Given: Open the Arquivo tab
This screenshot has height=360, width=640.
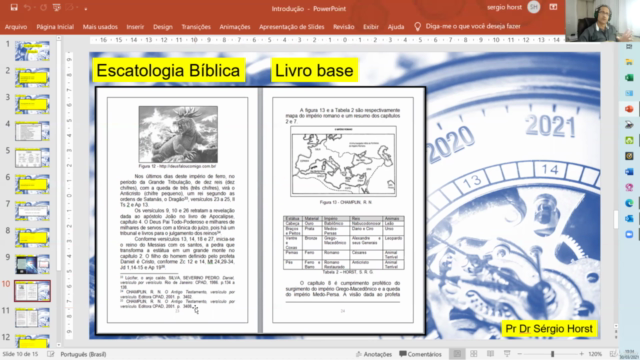Looking at the screenshot, I should click(16, 27).
